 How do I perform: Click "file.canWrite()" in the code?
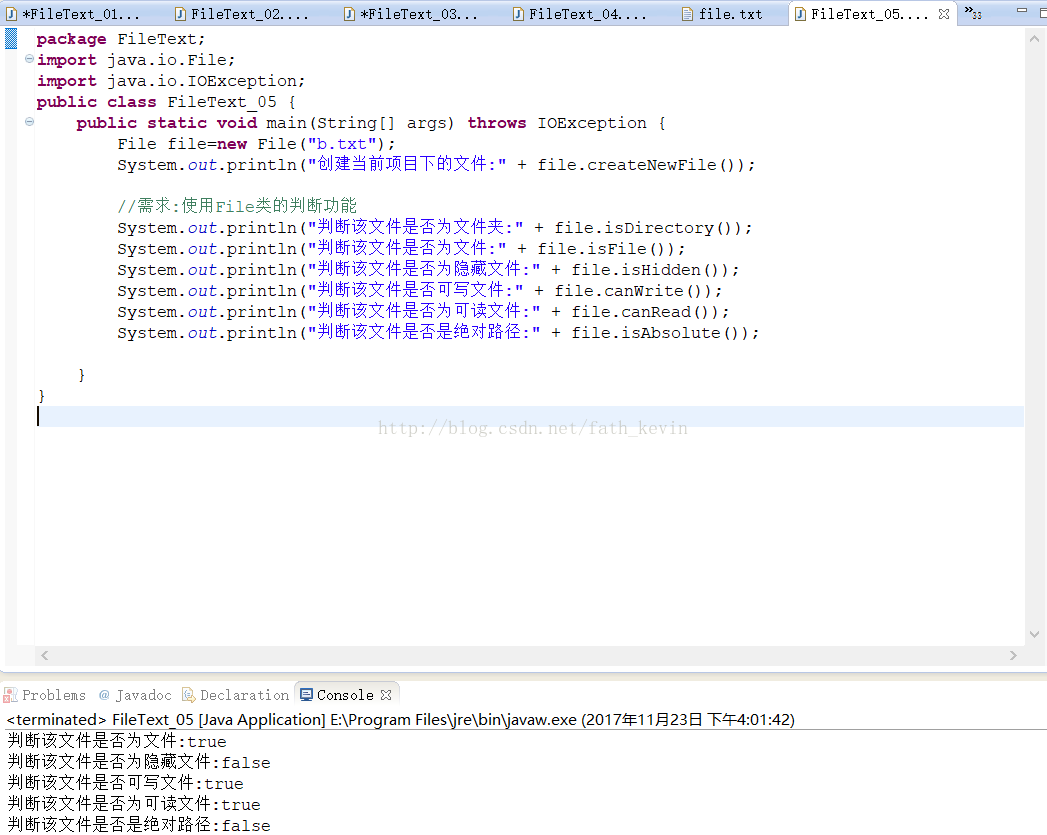point(632,291)
